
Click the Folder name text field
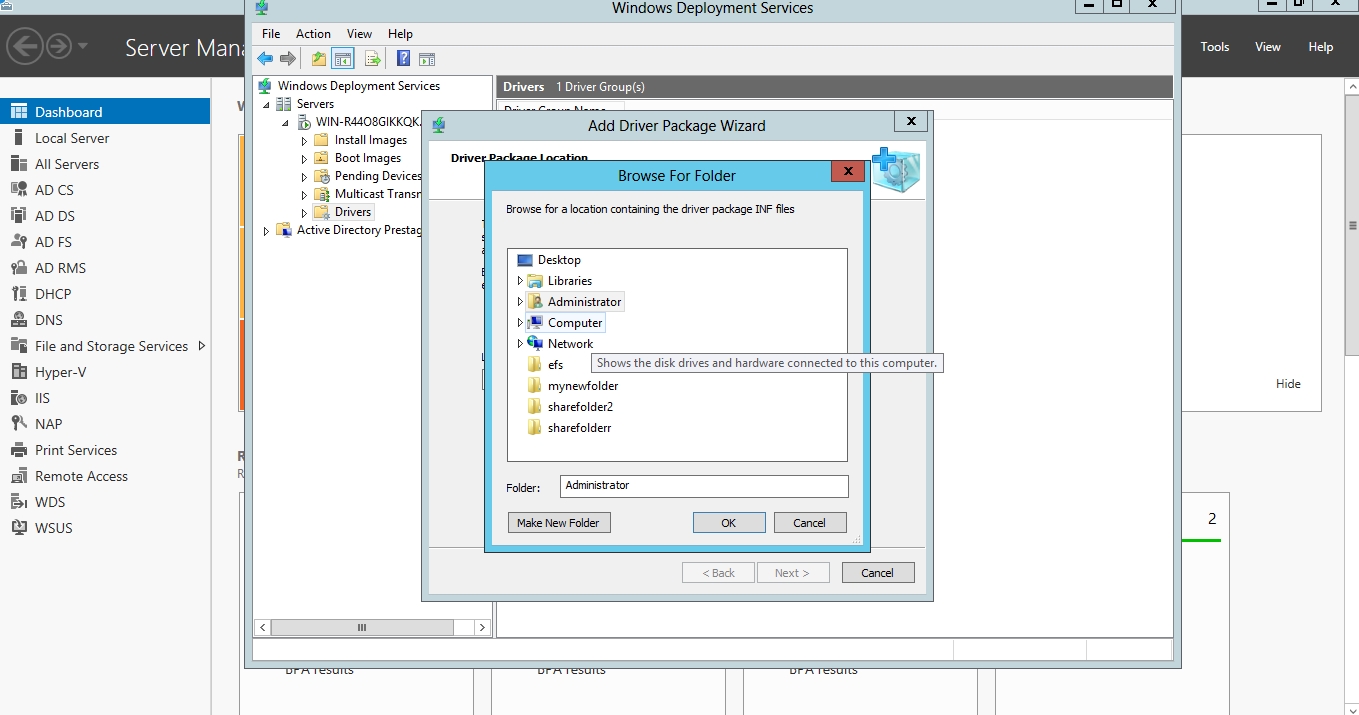(x=703, y=486)
